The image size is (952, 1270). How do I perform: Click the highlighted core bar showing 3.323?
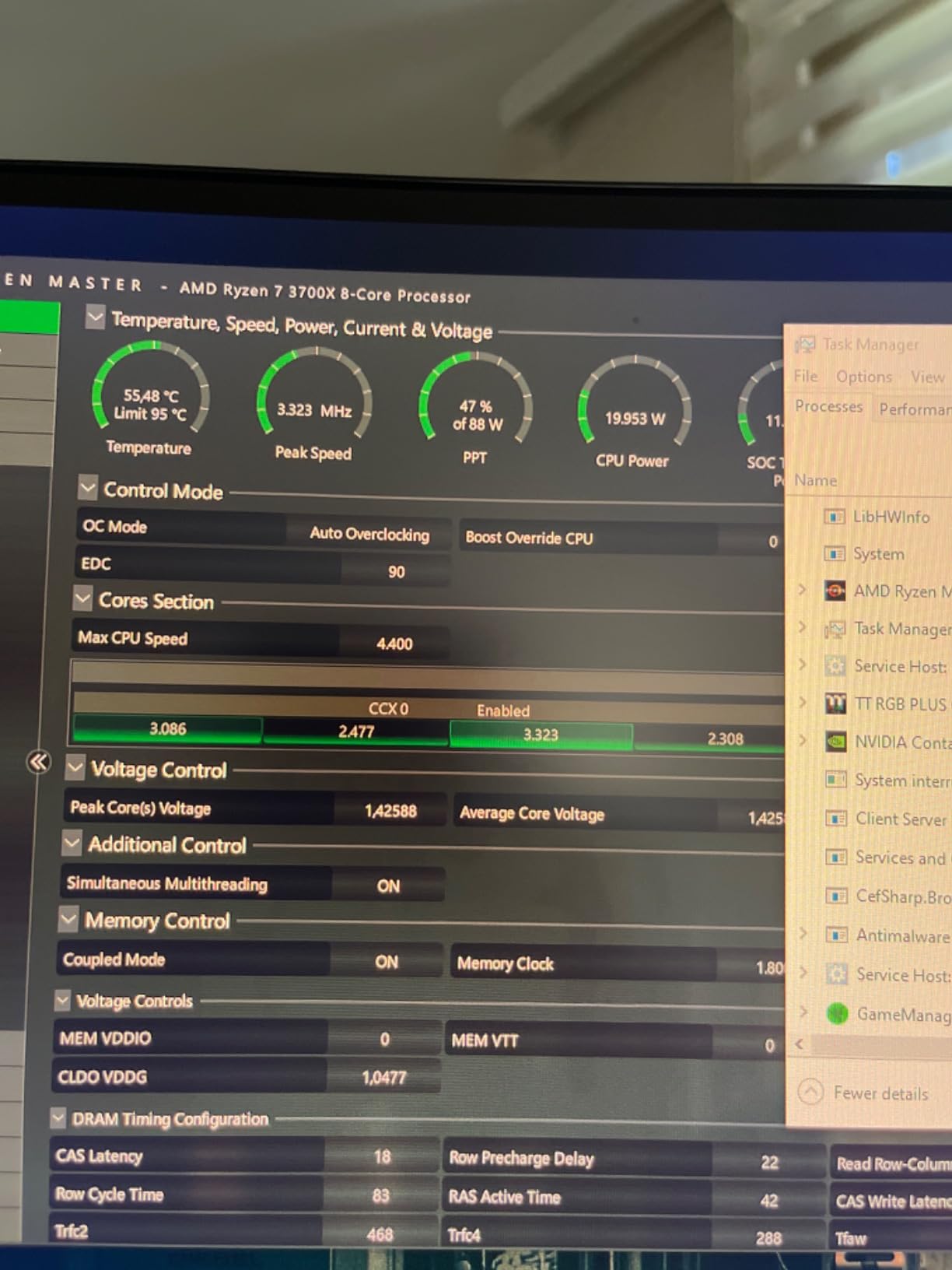tap(541, 735)
